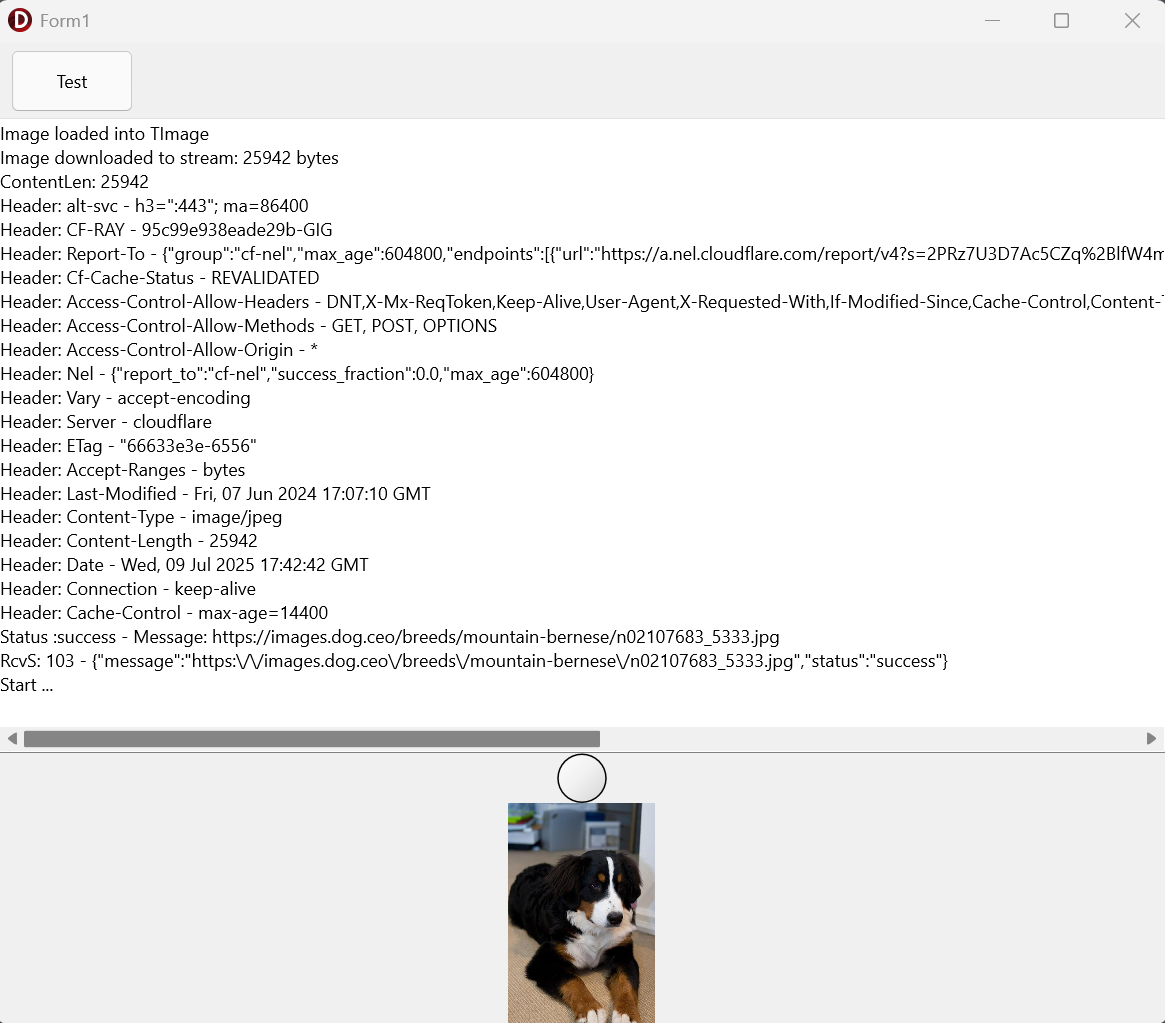Viewport: 1165px width, 1023px height.
Task: Click the 'Header: Nel' log line
Action: 297,374
